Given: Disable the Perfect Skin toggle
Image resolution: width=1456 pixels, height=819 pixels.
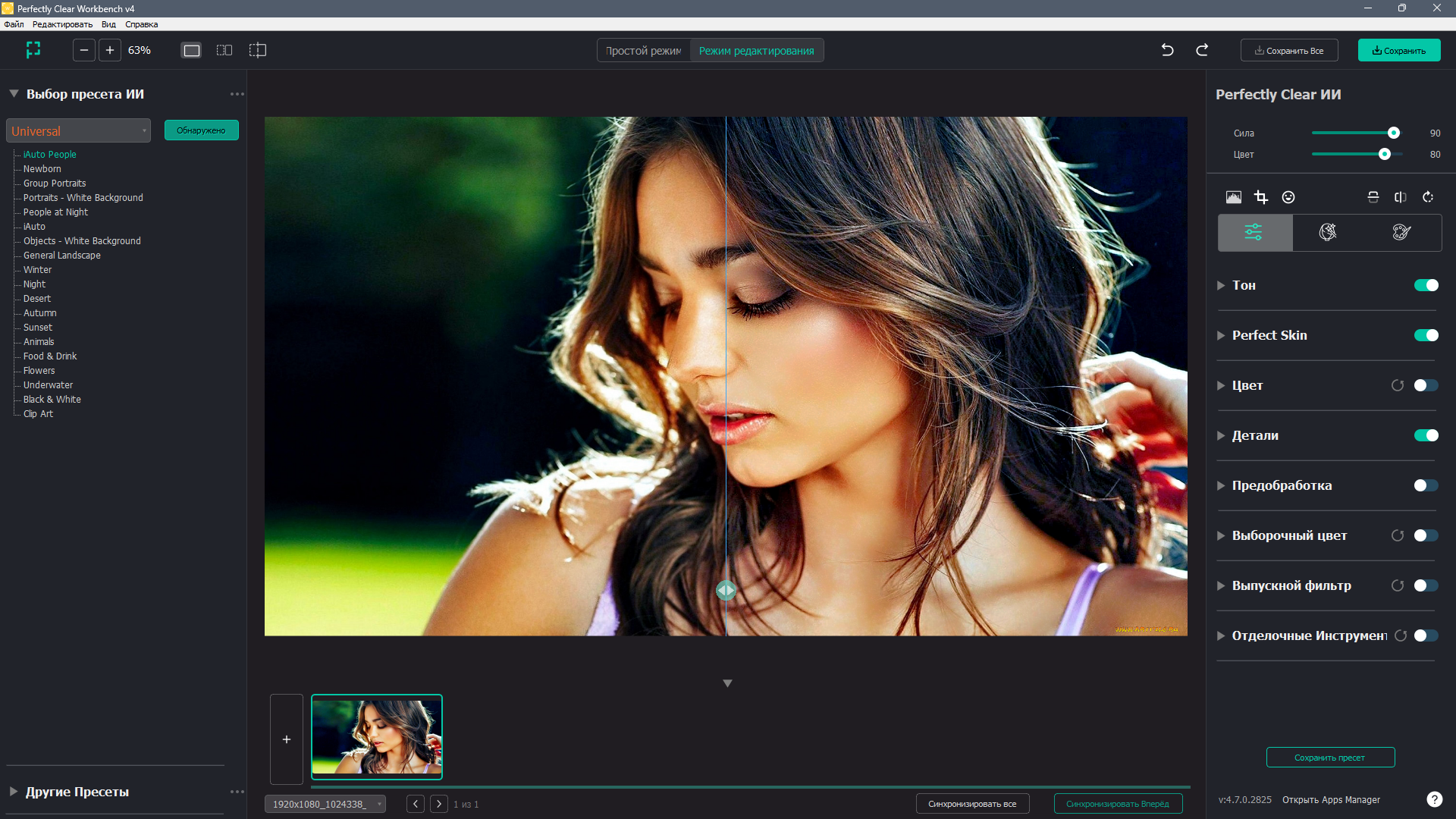Looking at the screenshot, I should coord(1426,335).
